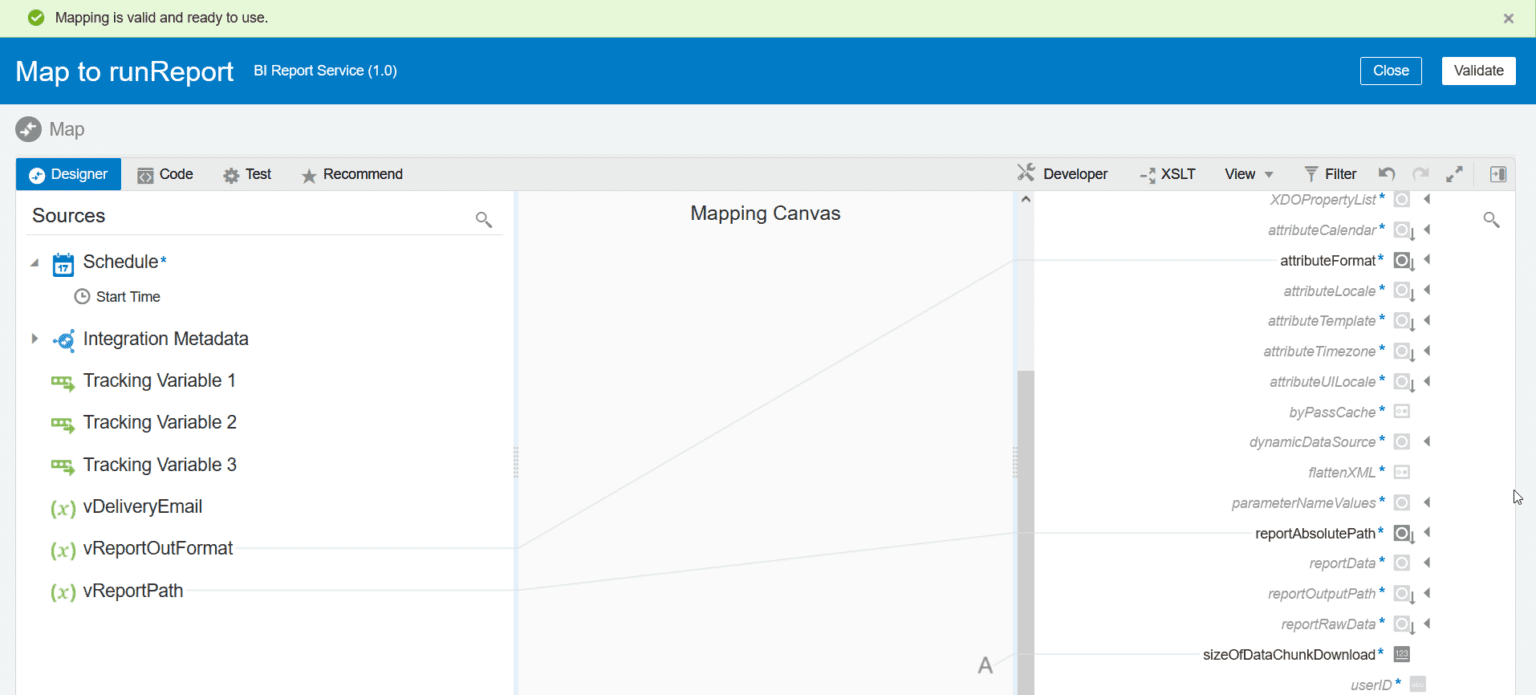Expand the Integration Metadata node
The width and height of the screenshot is (1536, 695).
[x=34, y=339]
